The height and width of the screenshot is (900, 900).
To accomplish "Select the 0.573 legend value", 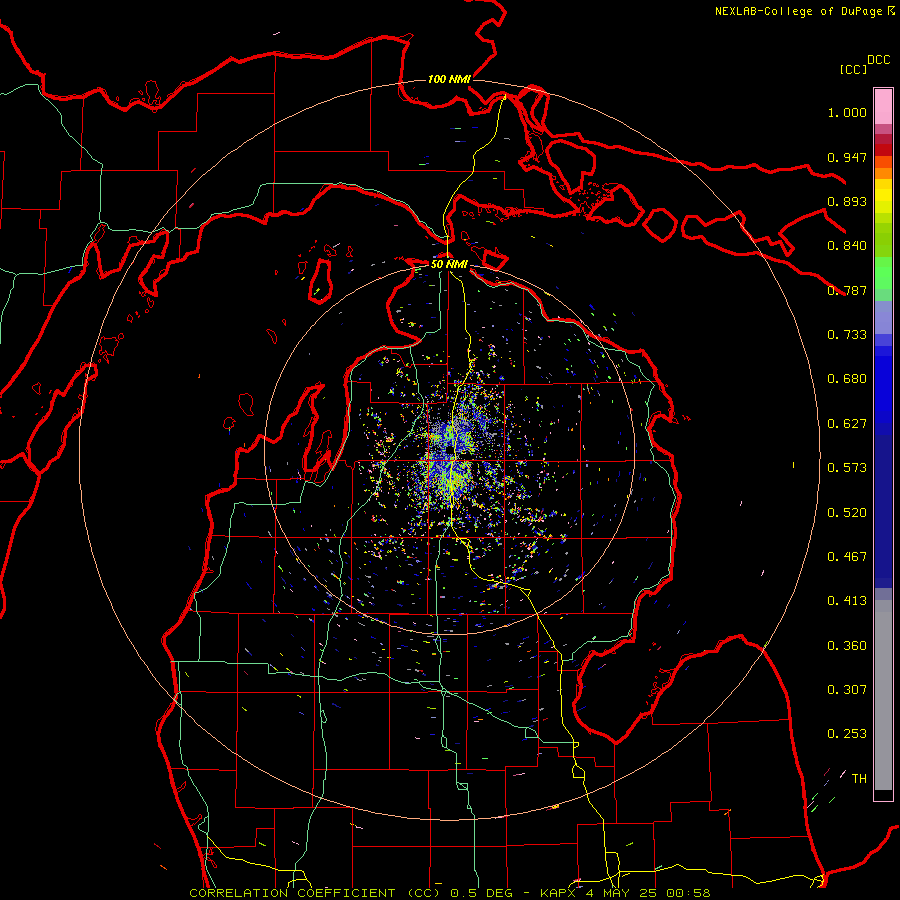I will [x=847, y=468].
